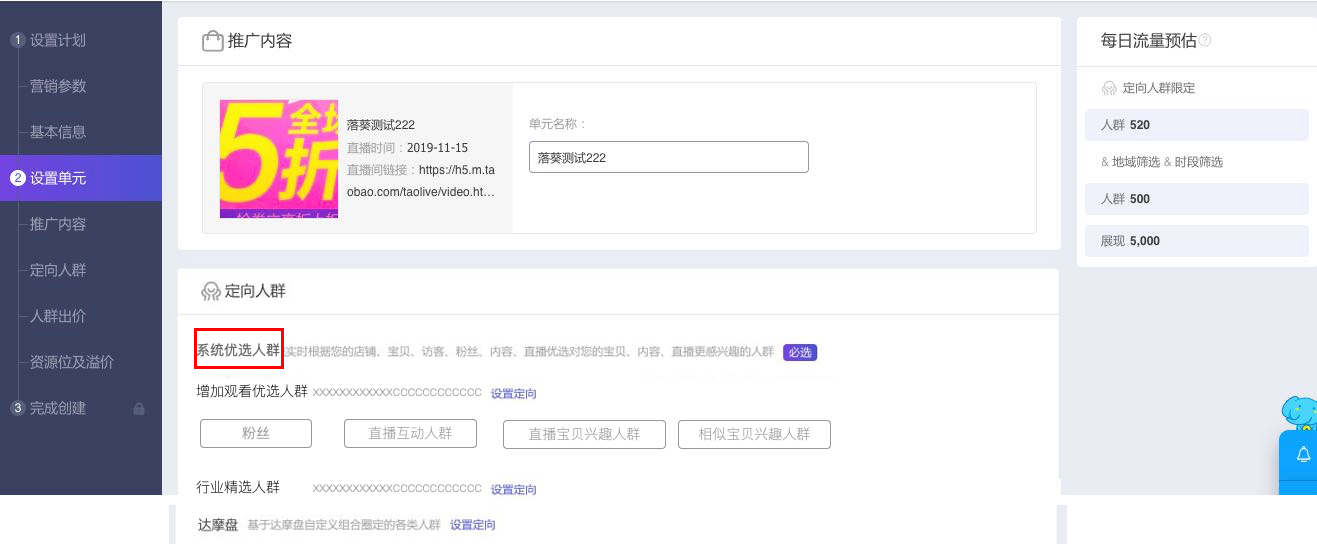The image size is (1317, 555).
Task: Click the help icon next to 每日流量预估
Action: pyautogui.click(x=1205, y=41)
